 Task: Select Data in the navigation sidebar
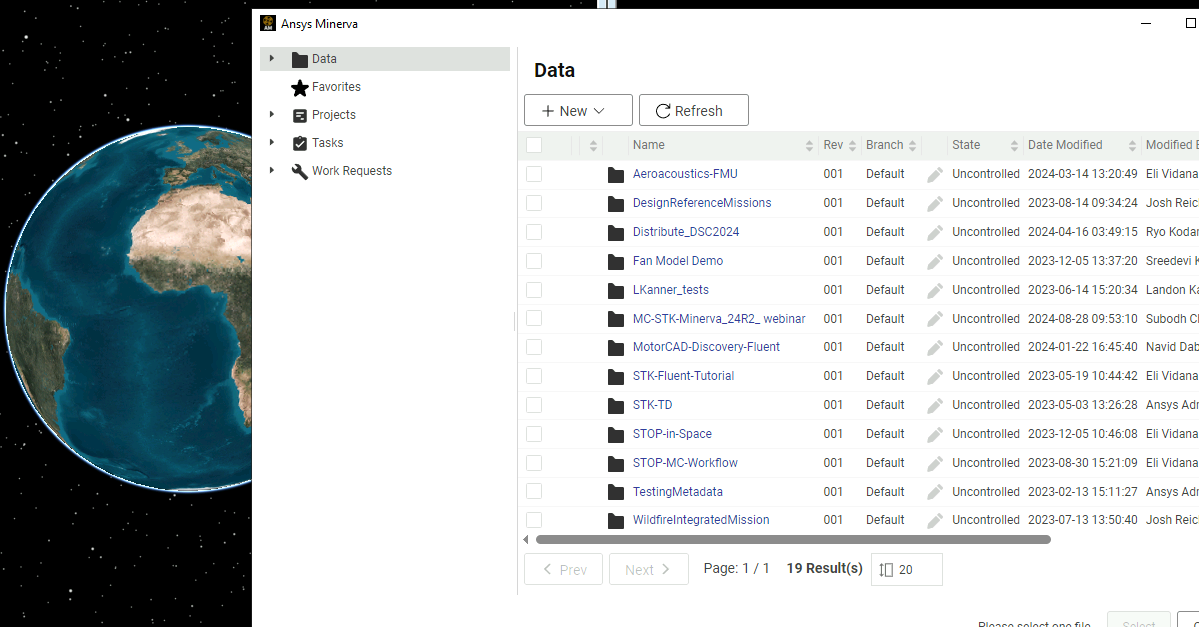pyautogui.click(x=324, y=59)
